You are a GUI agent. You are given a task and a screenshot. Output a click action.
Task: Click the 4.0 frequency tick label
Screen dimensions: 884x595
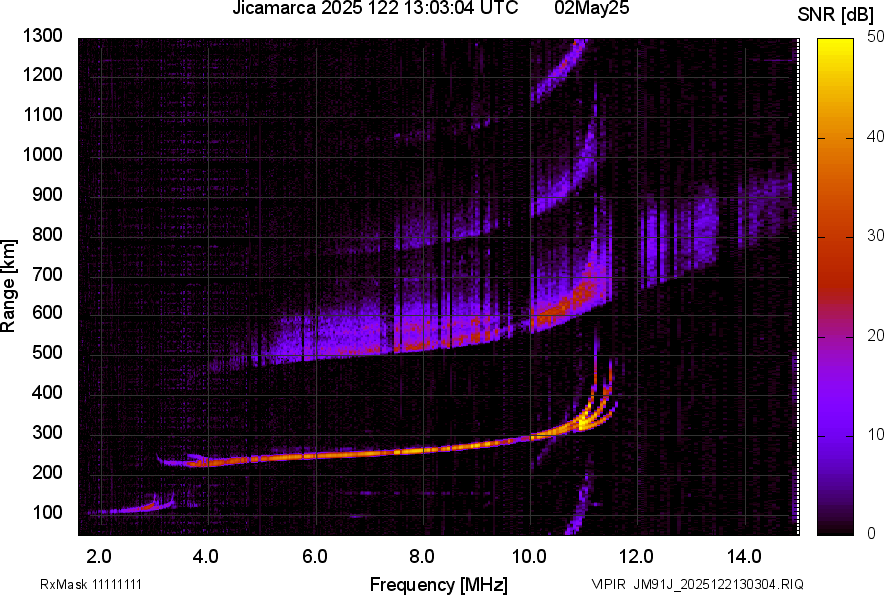coord(205,557)
